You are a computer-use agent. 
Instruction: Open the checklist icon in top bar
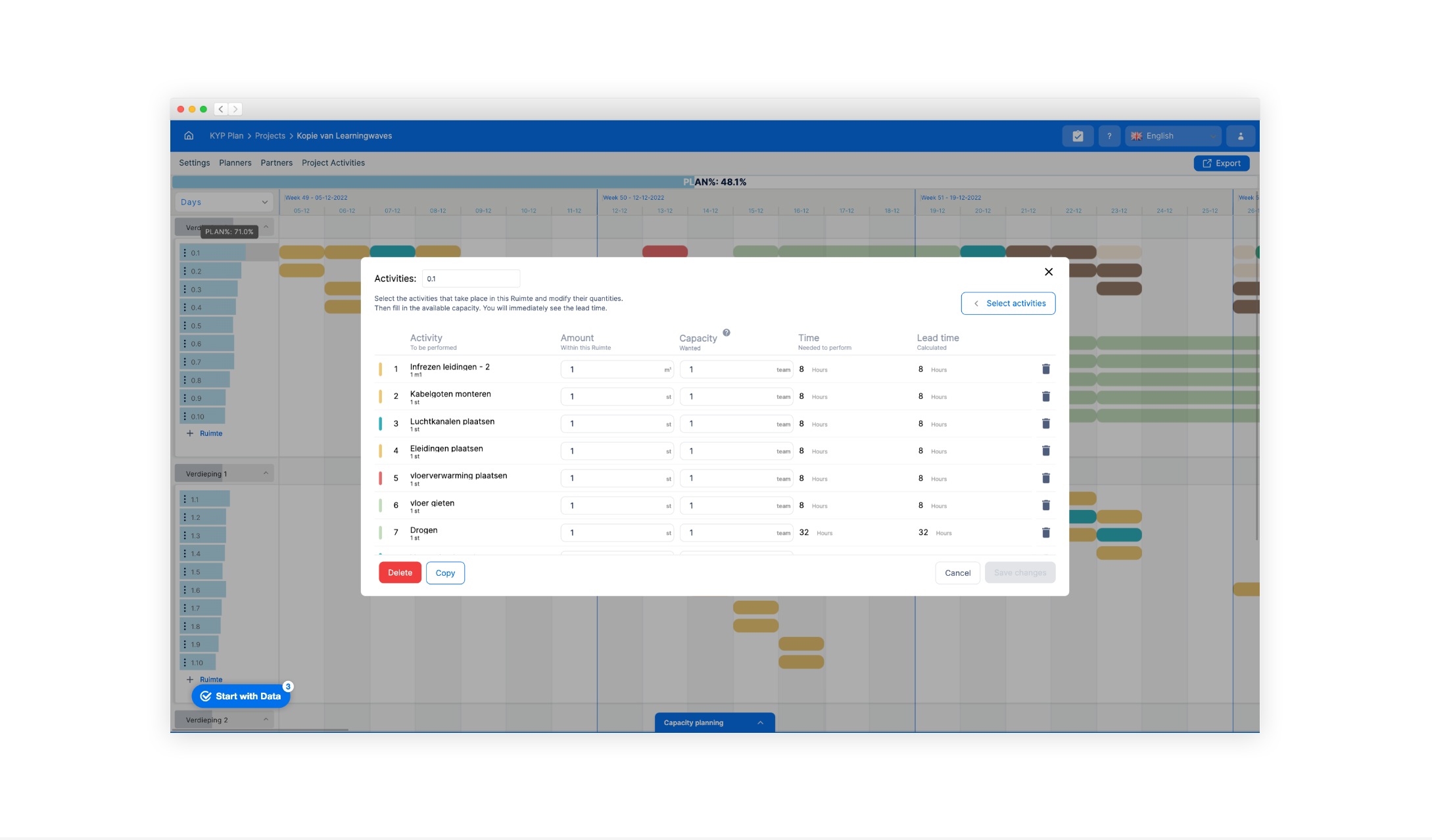(1078, 136)
